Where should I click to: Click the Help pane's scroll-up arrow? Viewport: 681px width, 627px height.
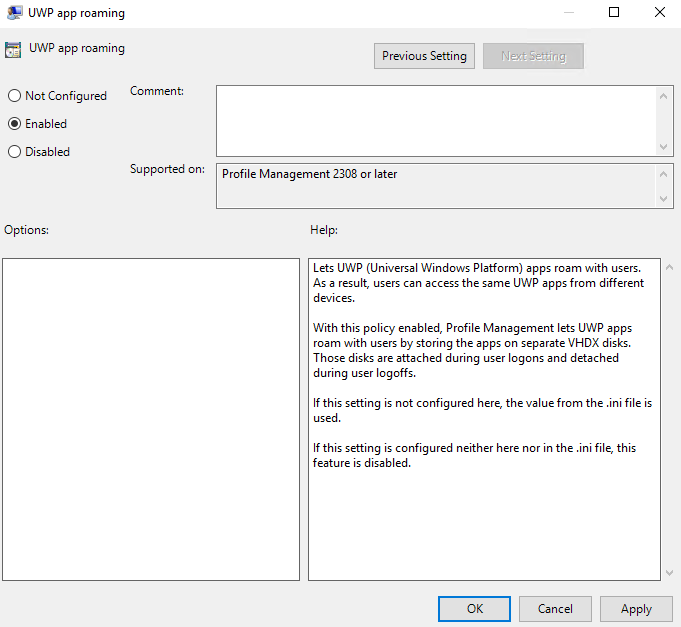pyautogui.click(x=669, y=266)
